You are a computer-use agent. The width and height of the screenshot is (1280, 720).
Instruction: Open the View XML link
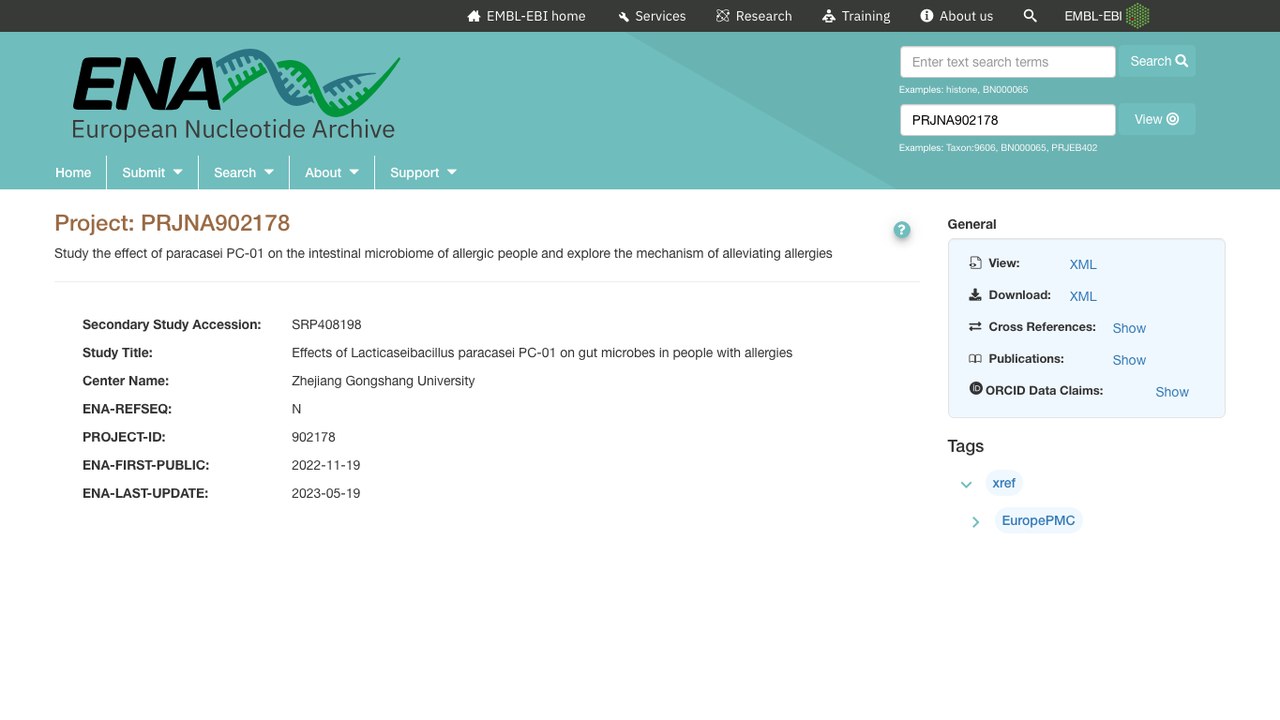tap(1083, 264)
